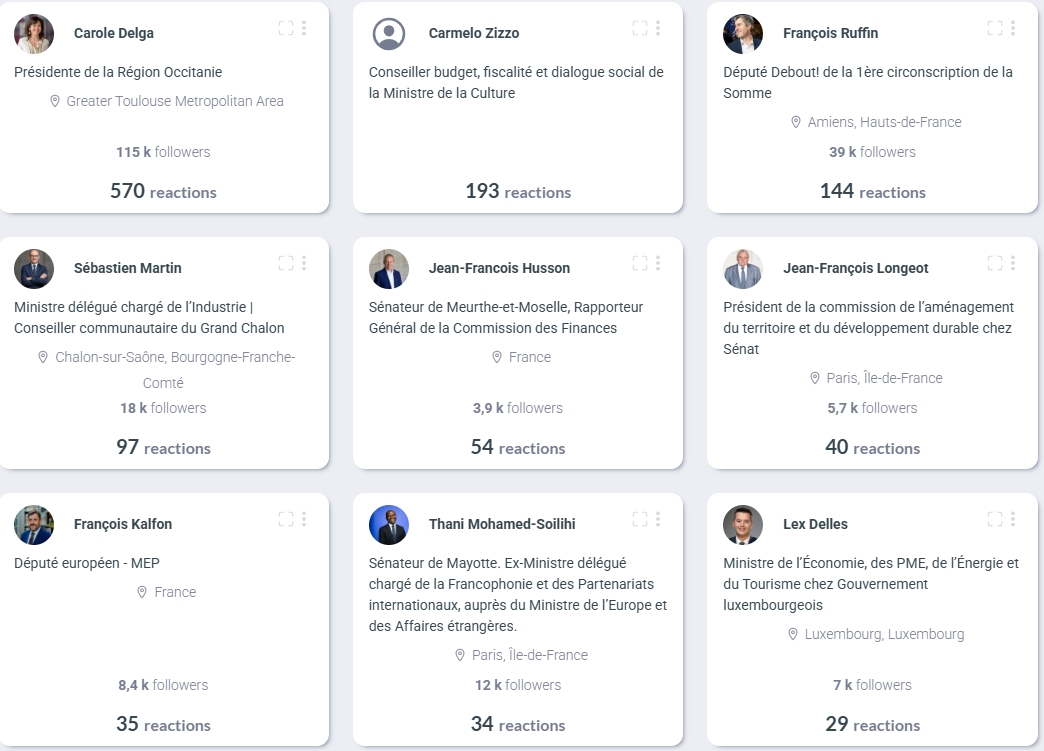Click the dashed-square icon on Carole Delga's card
Screen dimensions: 1044x751
tap(286, 29)
